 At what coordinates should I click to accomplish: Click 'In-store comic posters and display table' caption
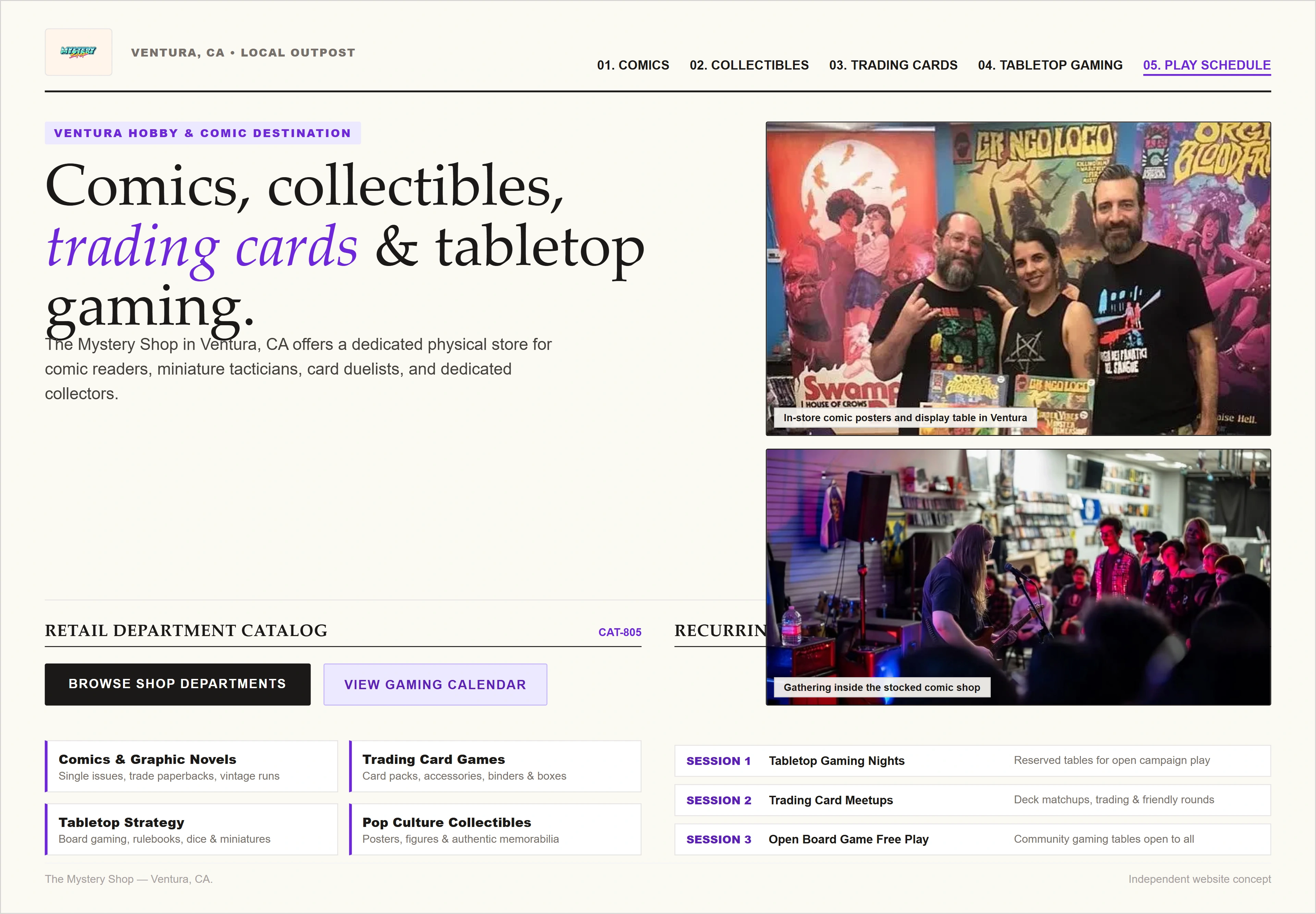pos(905,418)
